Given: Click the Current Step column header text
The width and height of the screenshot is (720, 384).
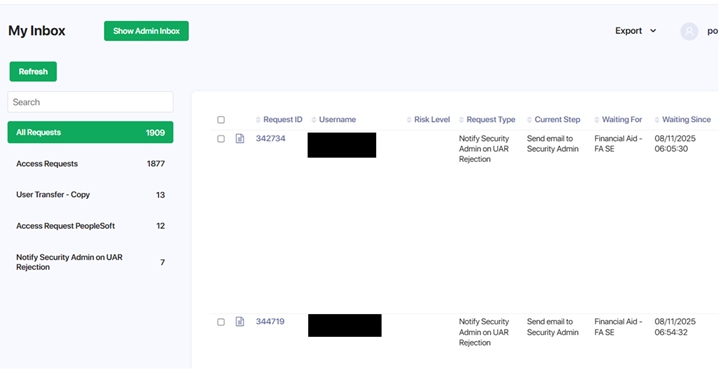Looking at the screenshot, I should click(x=557, y=119).
